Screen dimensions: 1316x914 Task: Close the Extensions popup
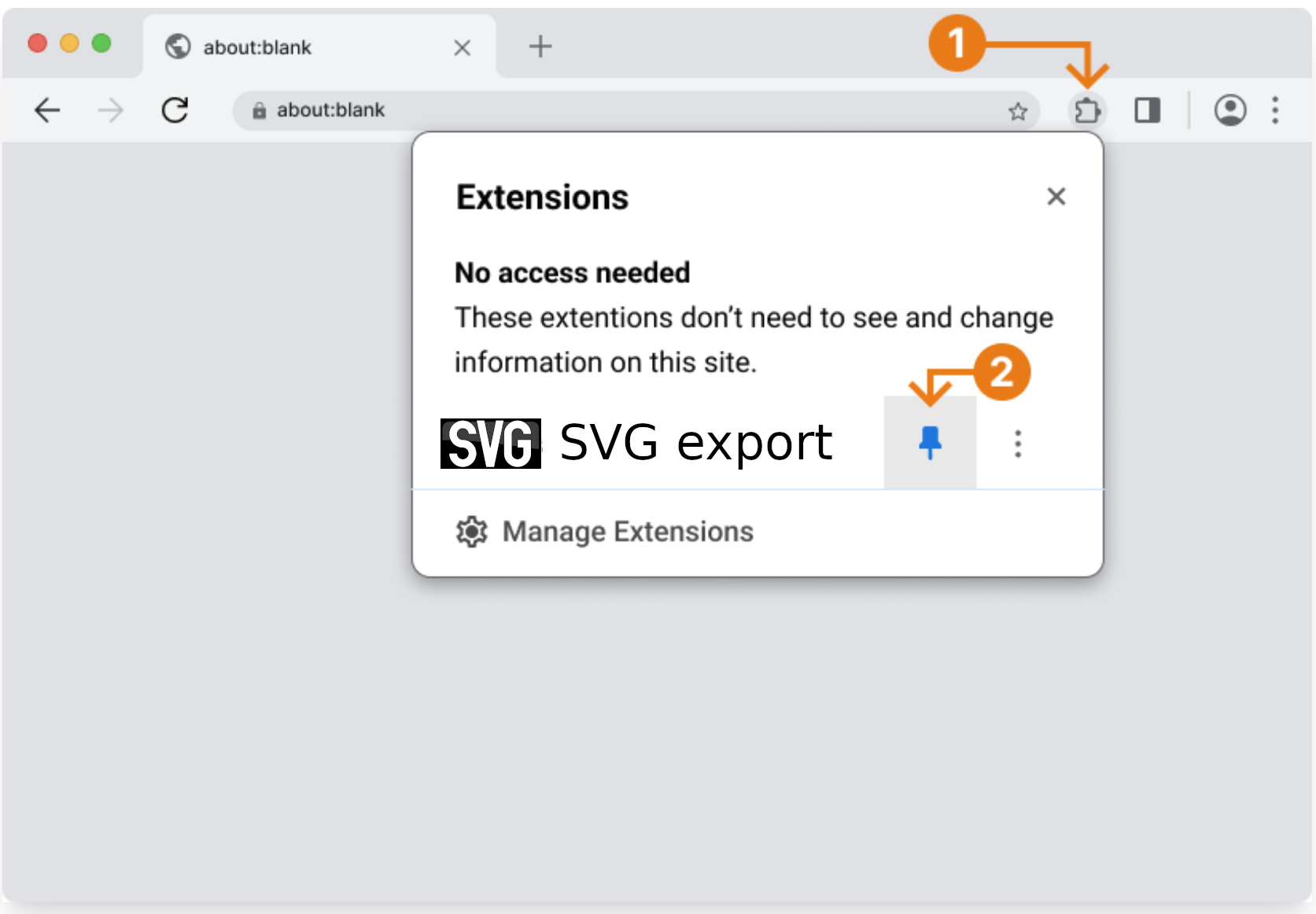[x=1056, y=197]
